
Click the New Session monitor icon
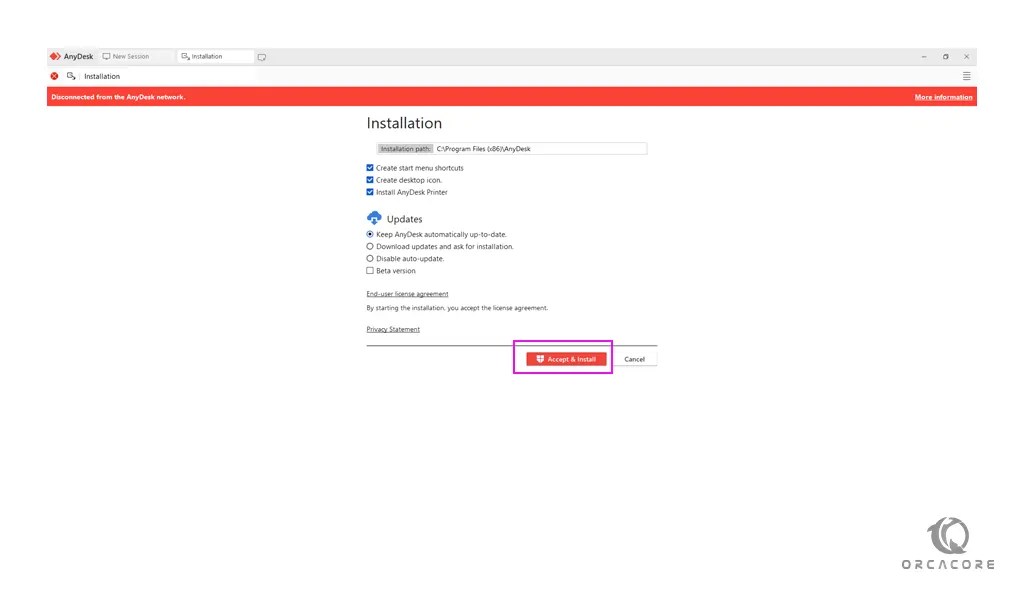107,56
